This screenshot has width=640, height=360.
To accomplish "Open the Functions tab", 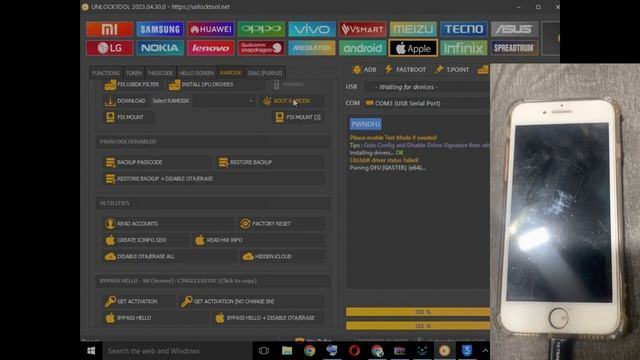I will (106, 73).
